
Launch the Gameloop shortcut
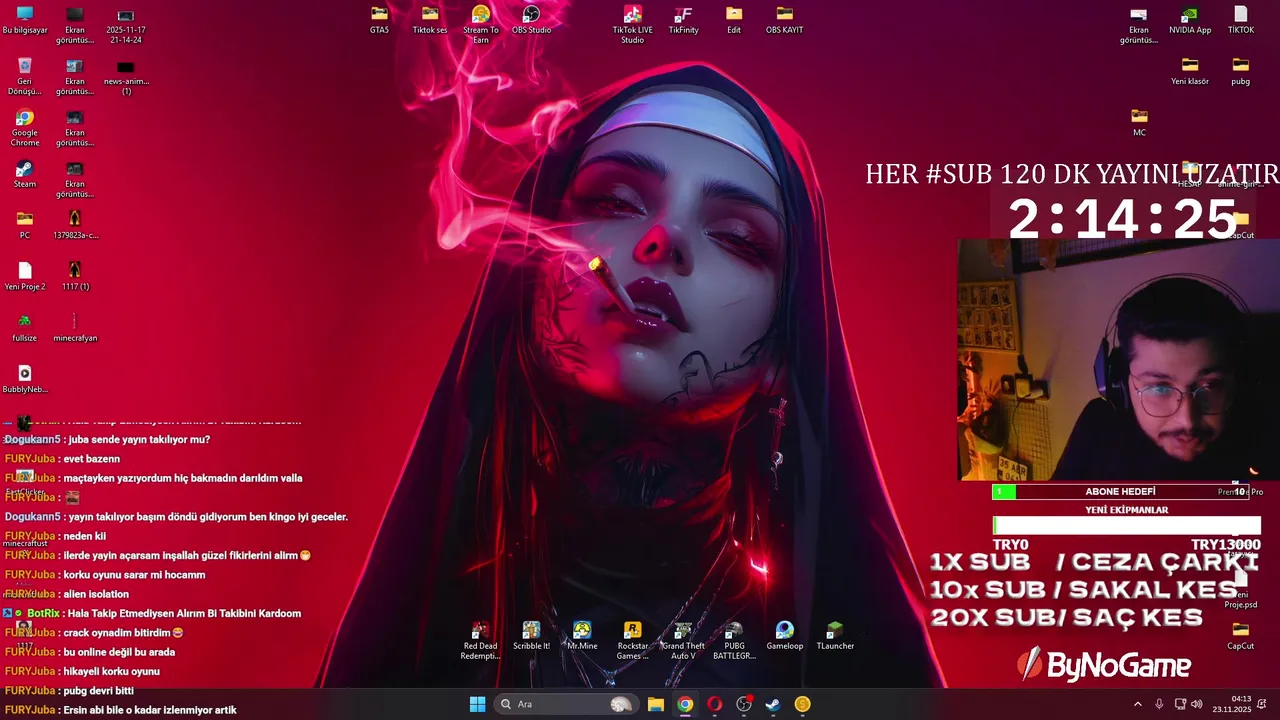[x=785, y=635]
